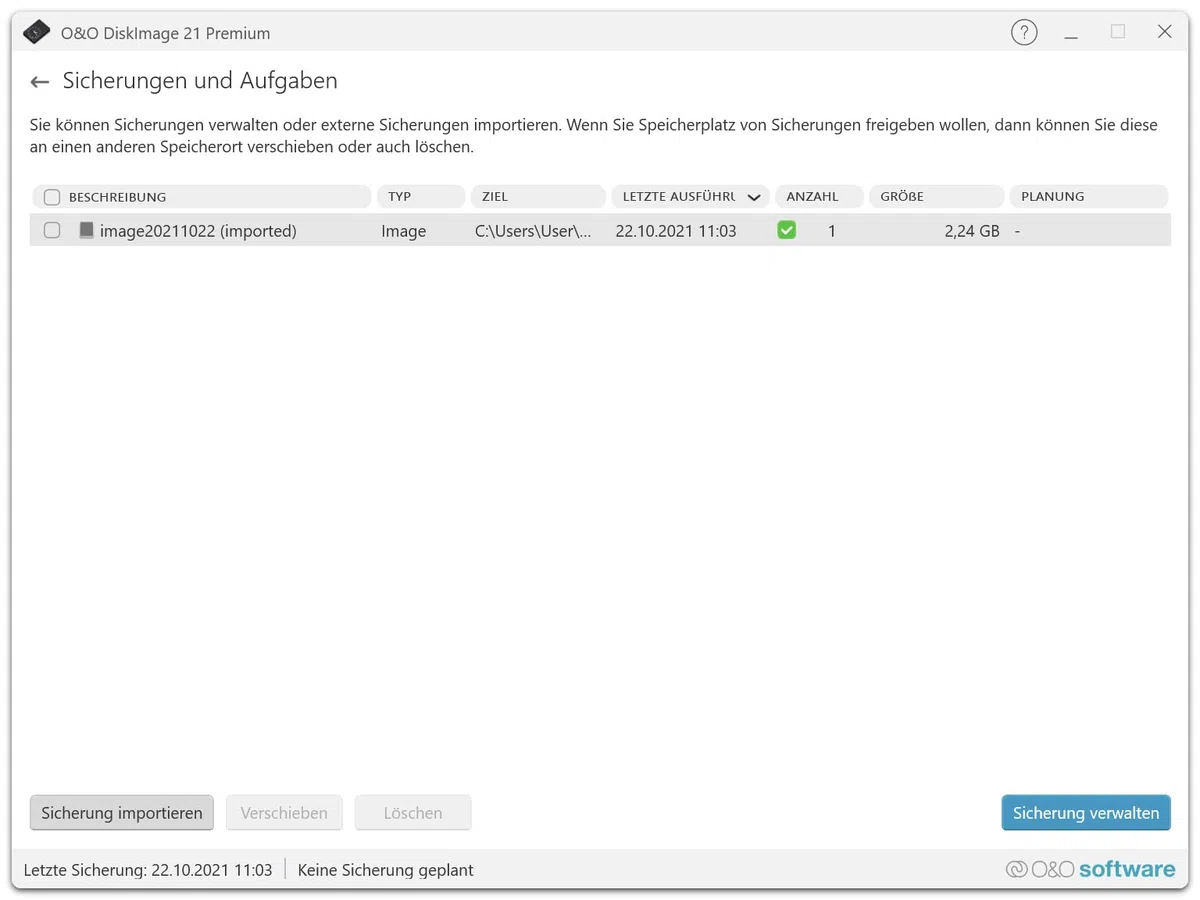
Task: Click the image file icon for image20211022
Action: [x=86, y=230]
